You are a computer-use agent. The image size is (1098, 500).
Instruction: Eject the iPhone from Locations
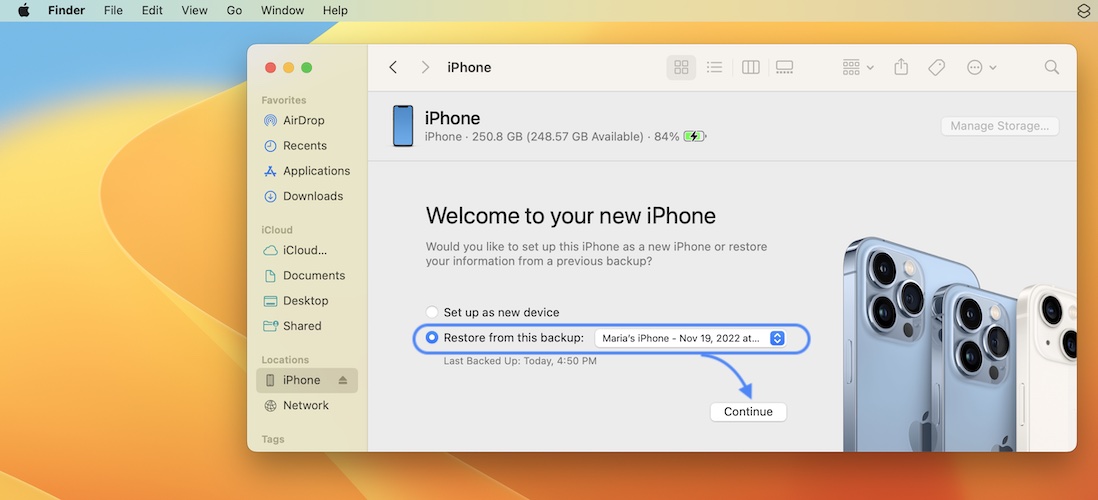(x=342, y=380)
